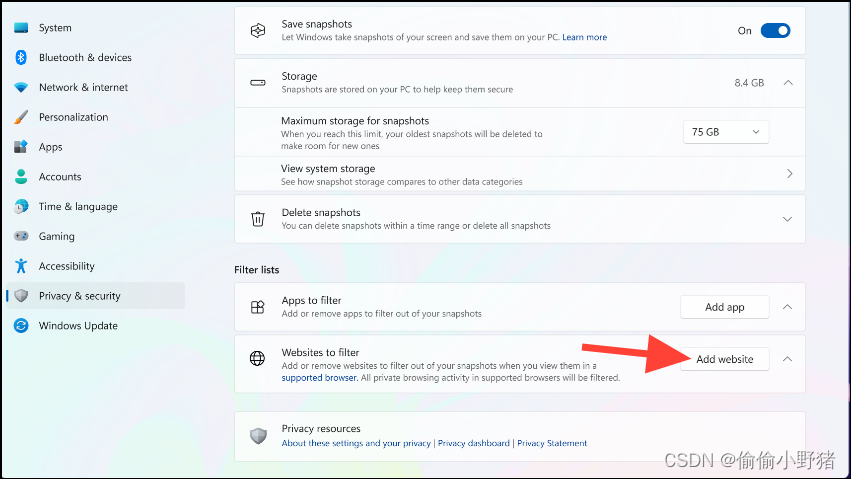Screen dimensions: 851x479
Task: Click the Accessibility figure icon
Action: 21,266
